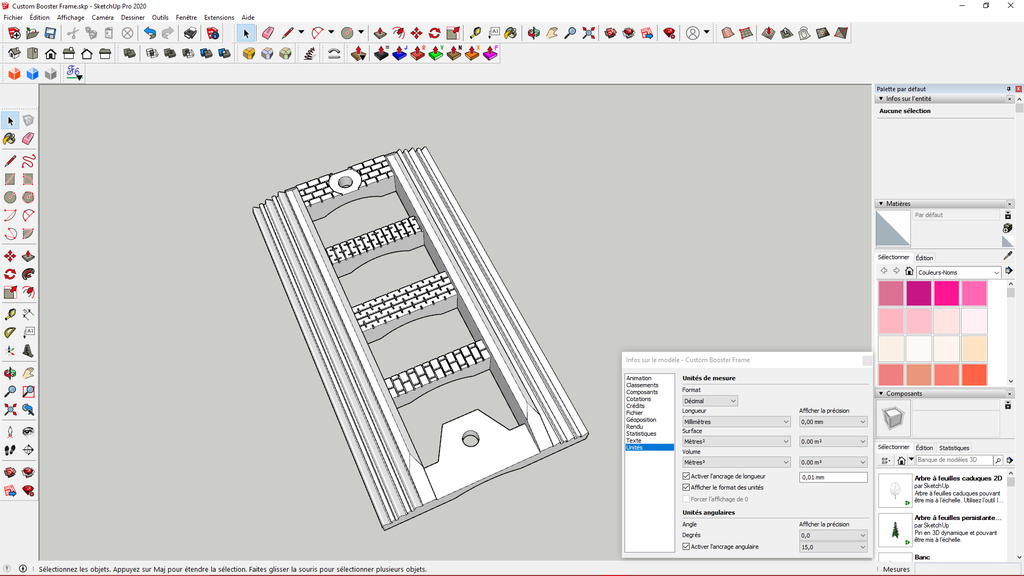Click the 0,01 mm length snapping input field
Image resolution: width=1024 pixels, height=576 pixels.
click(834, 477)
